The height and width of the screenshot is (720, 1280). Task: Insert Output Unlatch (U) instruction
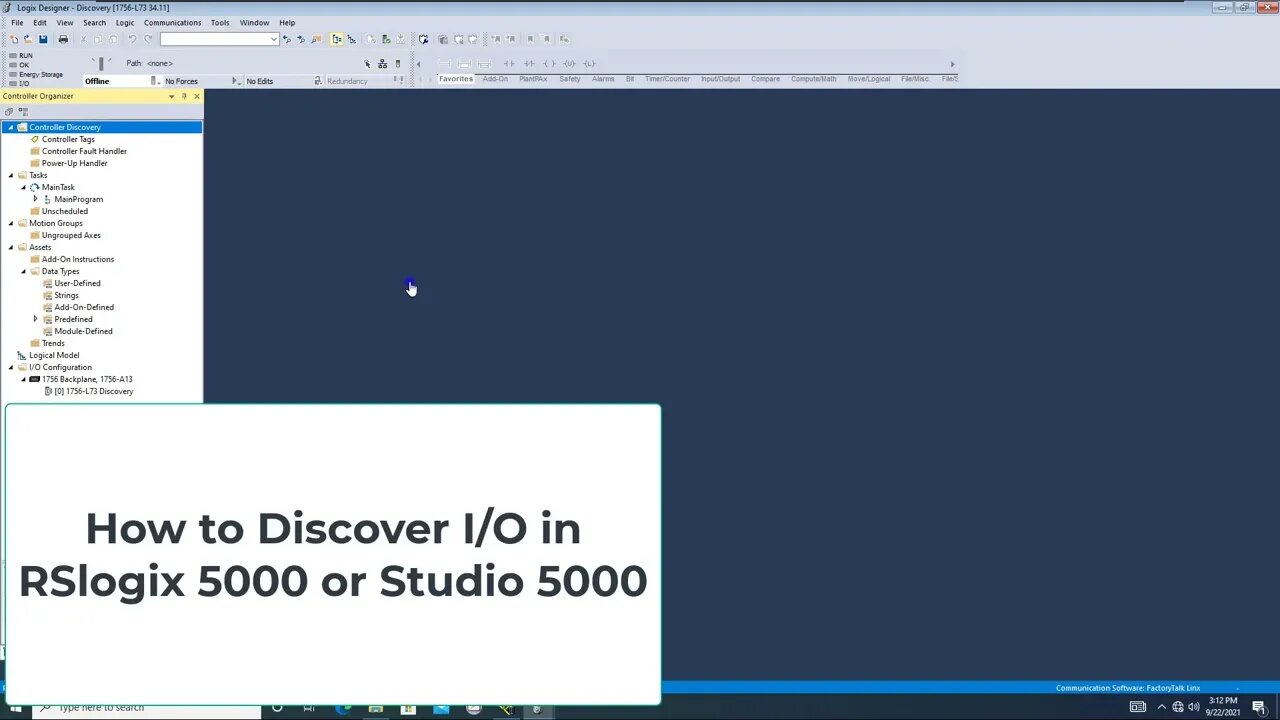coord(568,63)
